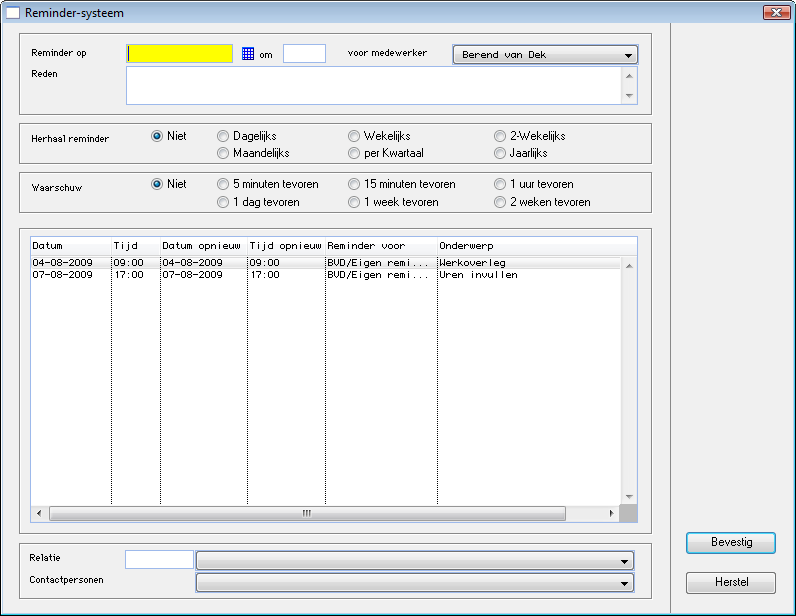Choose Wekelijks under Herhaal reminder
The height and width of the screenshot is (616, 796).
[x=355, y=136]
